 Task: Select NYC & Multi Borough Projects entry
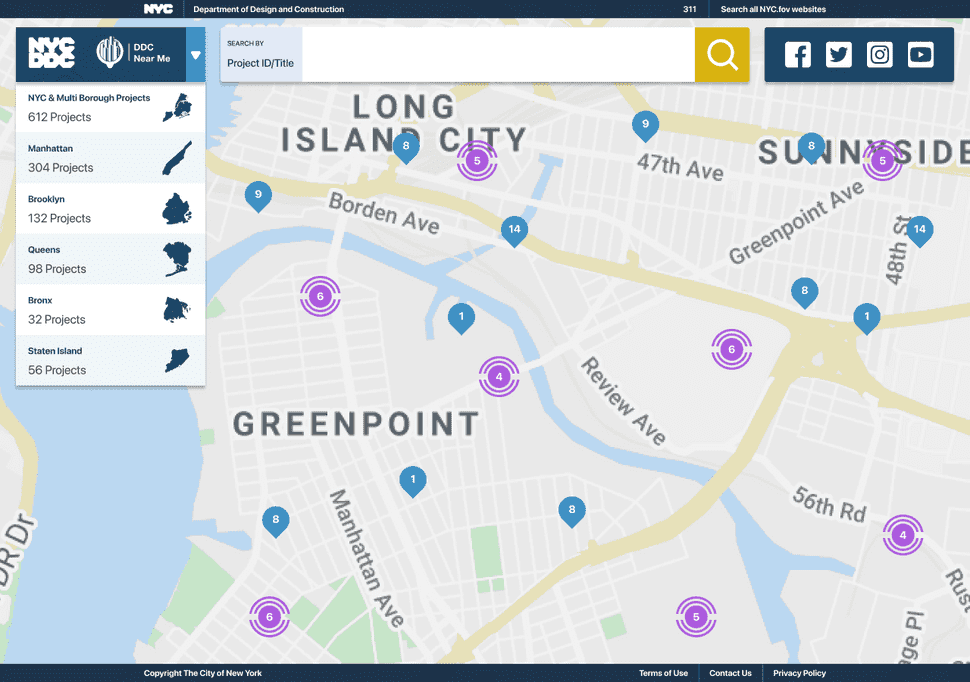pos(110,108)
